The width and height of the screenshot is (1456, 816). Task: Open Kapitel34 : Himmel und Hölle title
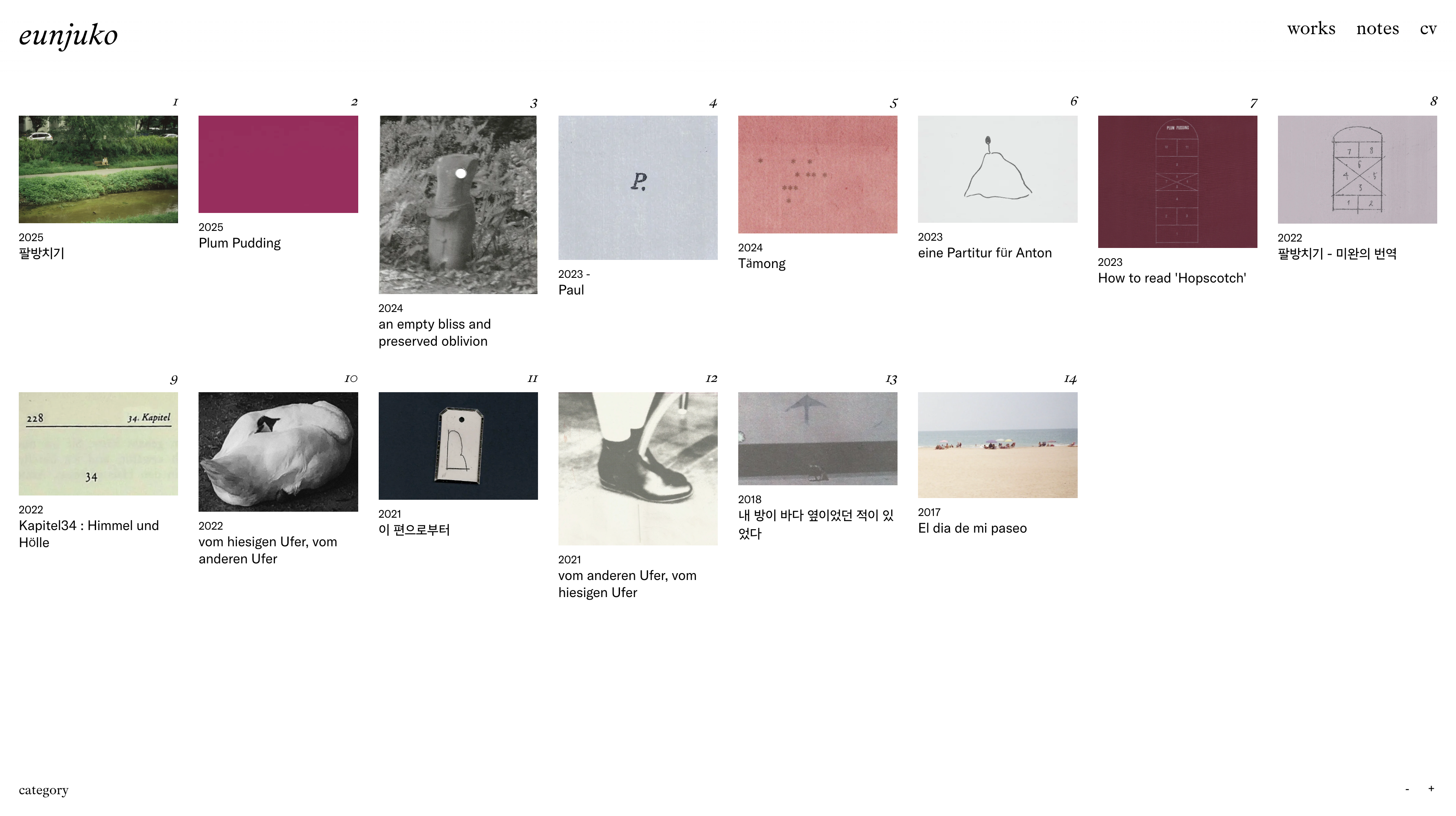click(x=89, y=534)
